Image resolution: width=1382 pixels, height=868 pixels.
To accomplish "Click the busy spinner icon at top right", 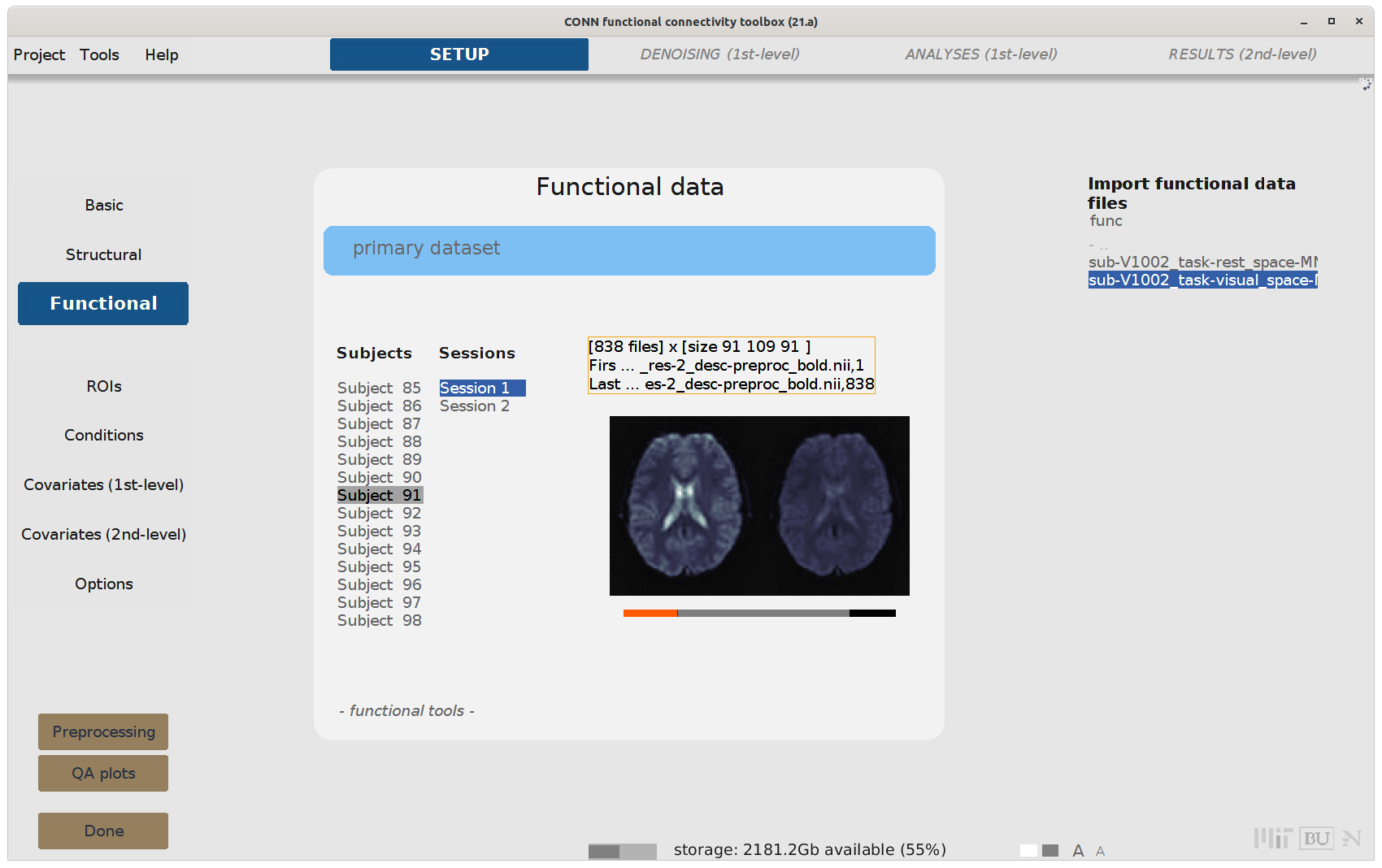I will click(x=1365, y=85).
